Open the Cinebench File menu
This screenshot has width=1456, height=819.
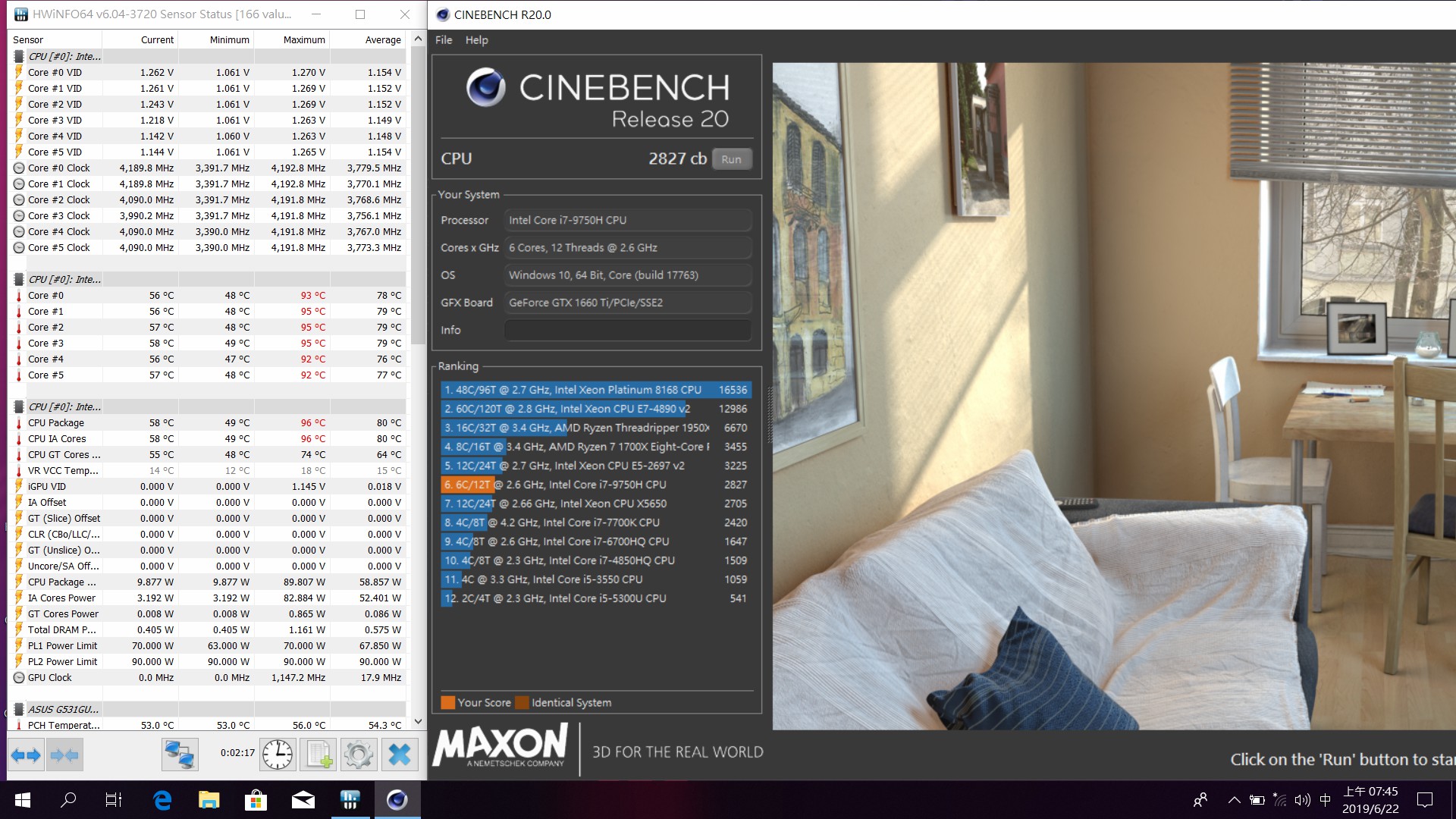point(444,40)
